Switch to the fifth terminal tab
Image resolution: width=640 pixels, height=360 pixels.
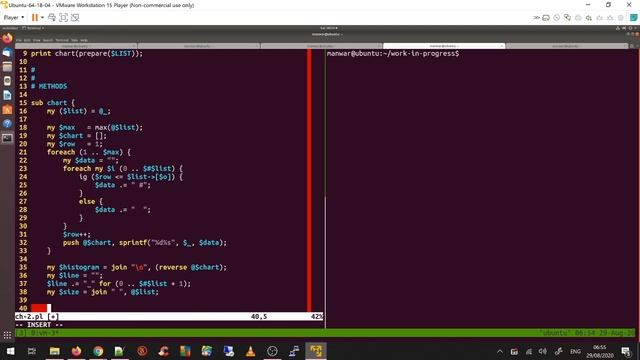click(x=567, y=46)
